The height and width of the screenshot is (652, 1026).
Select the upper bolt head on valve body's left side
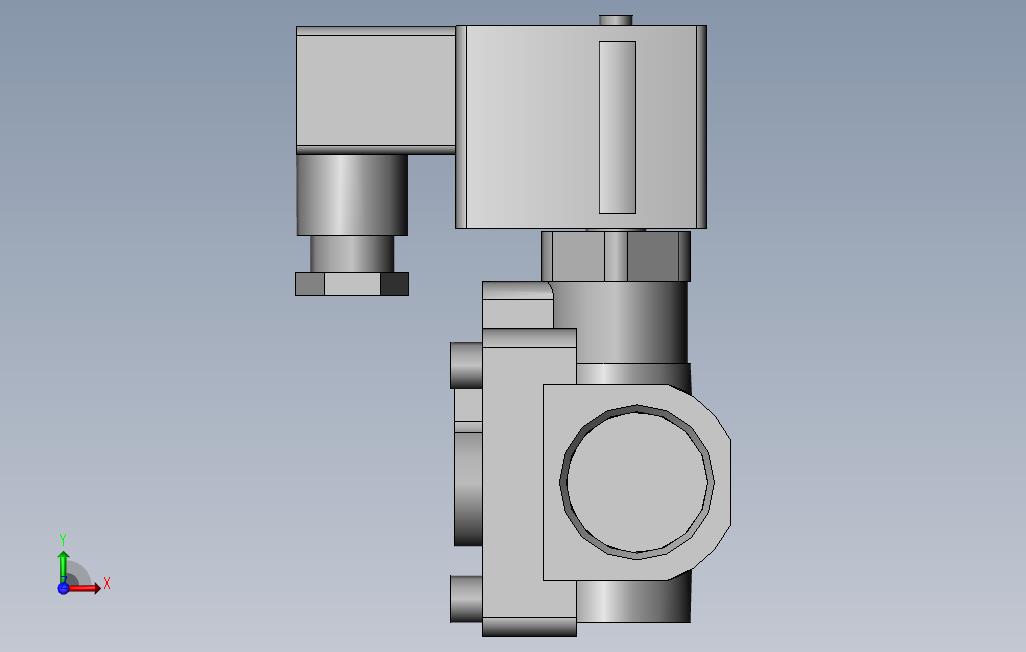click(467, 365)
